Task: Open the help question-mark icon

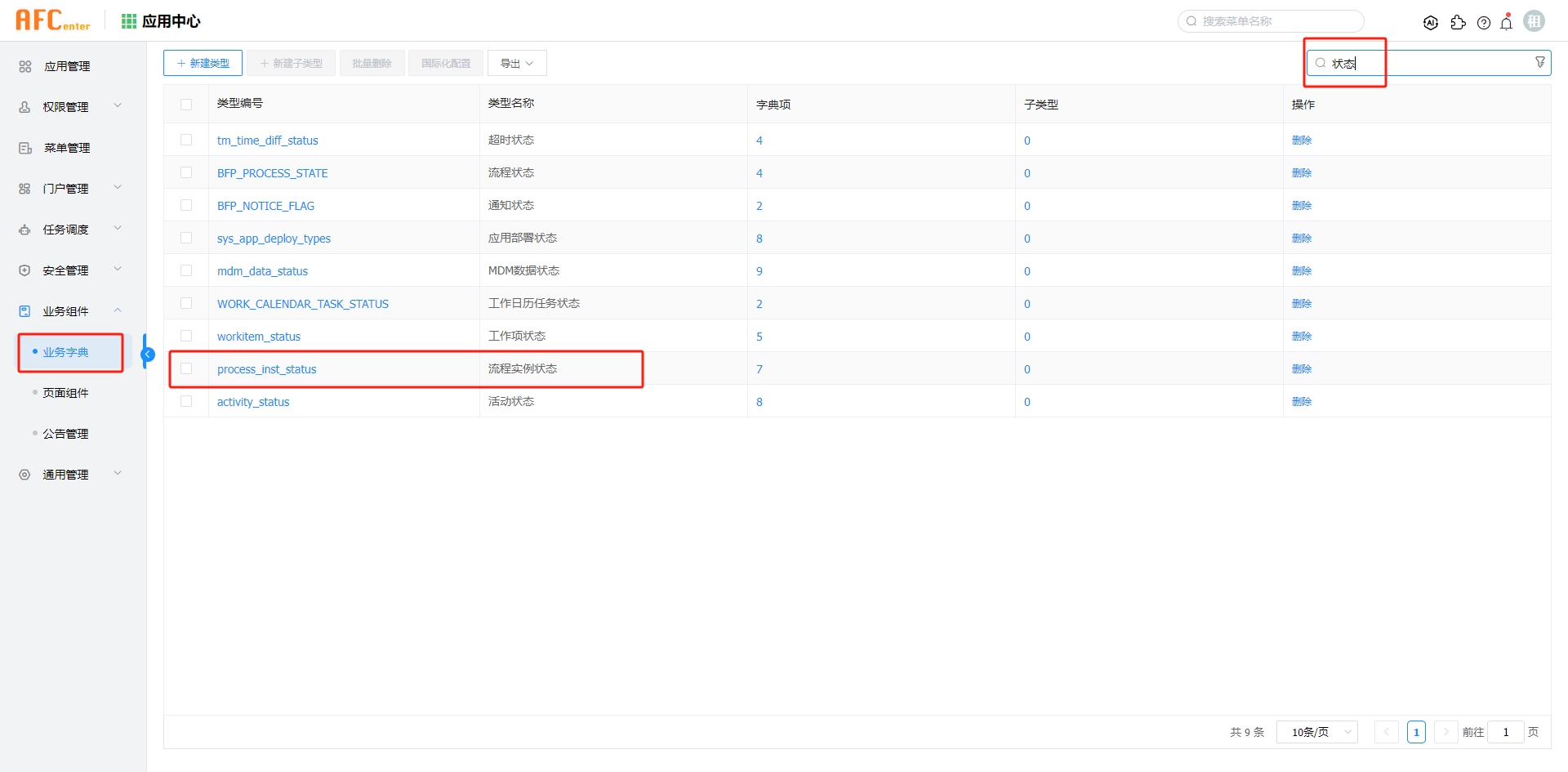Action: tap(1485, 23)
